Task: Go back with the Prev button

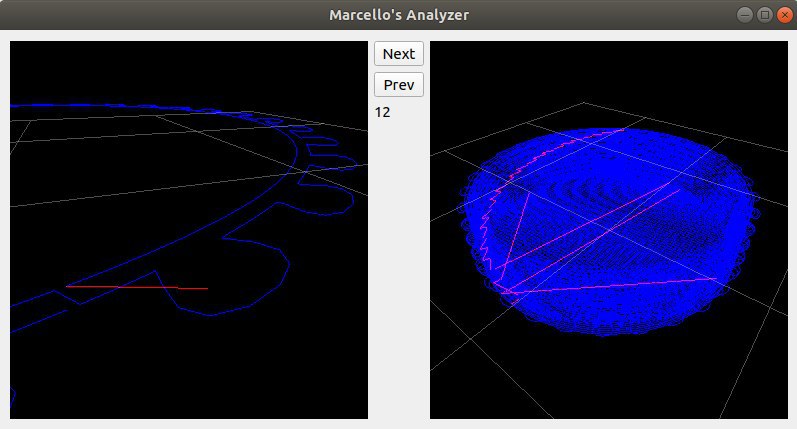Action: [x=398, y=84]
